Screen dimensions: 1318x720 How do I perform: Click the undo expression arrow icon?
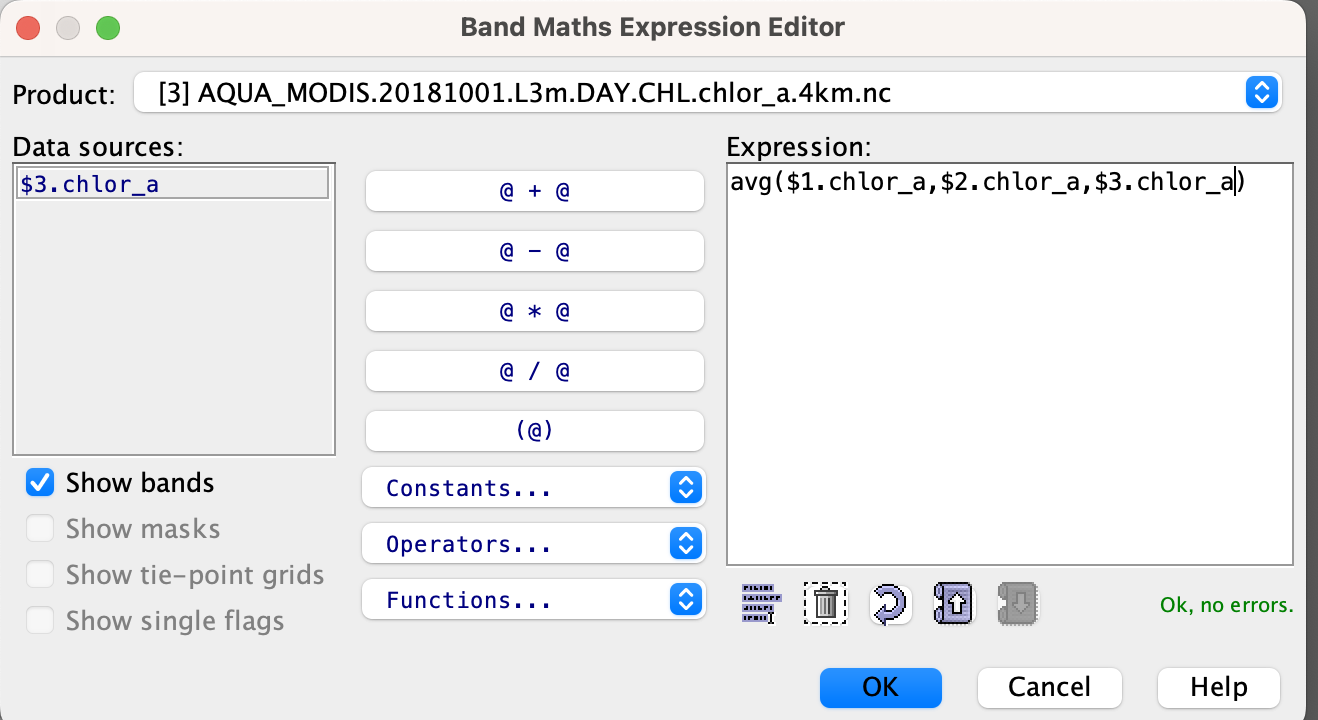click(889, 603)
